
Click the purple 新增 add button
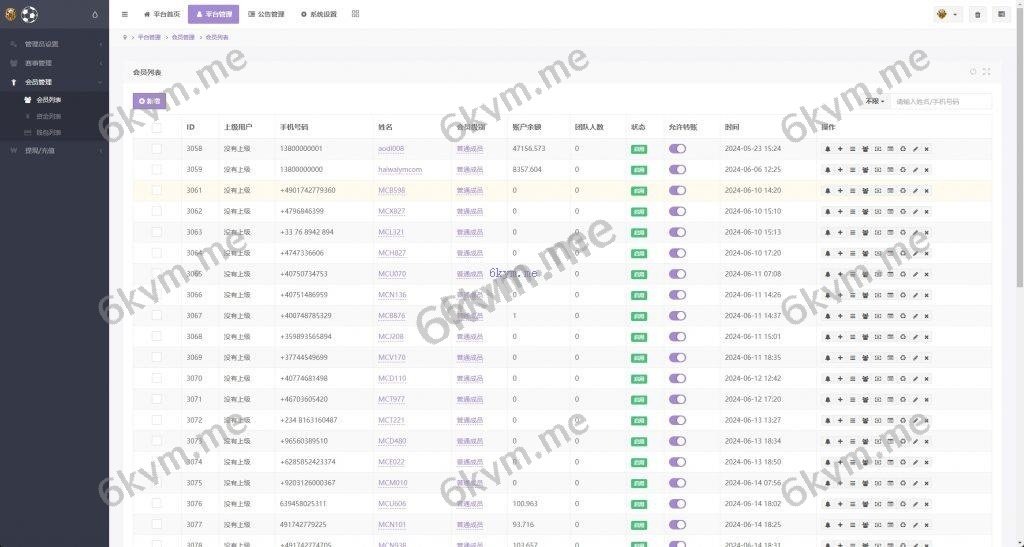coord(150,101)
